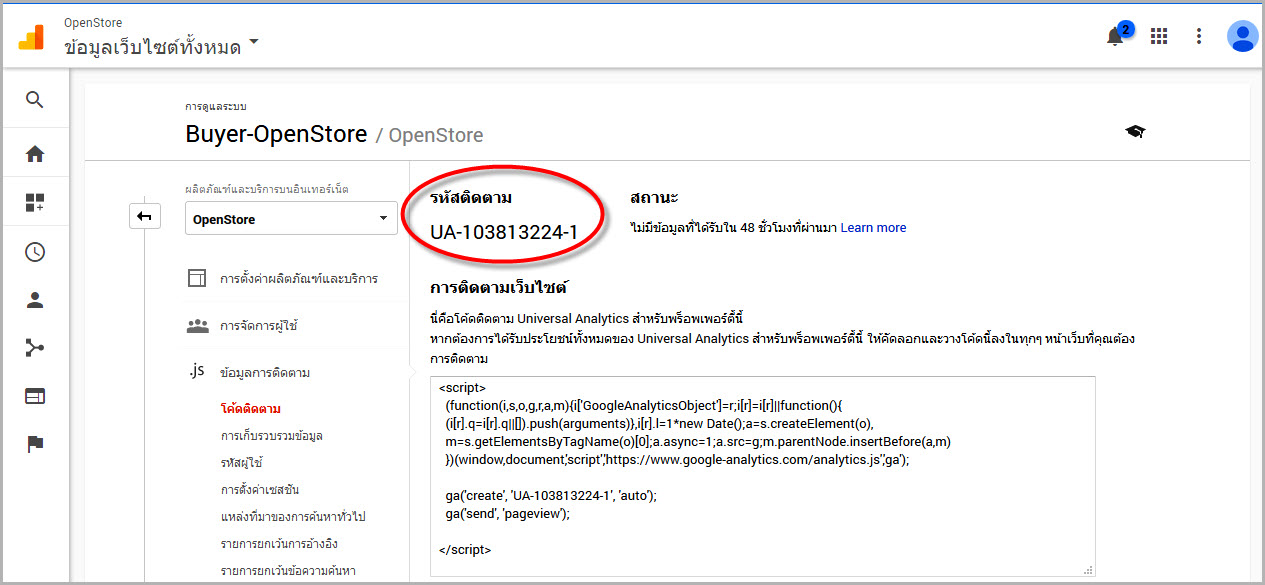Click the code textarea resize handle
The image size is (1265, 585).
[1088, 570]
